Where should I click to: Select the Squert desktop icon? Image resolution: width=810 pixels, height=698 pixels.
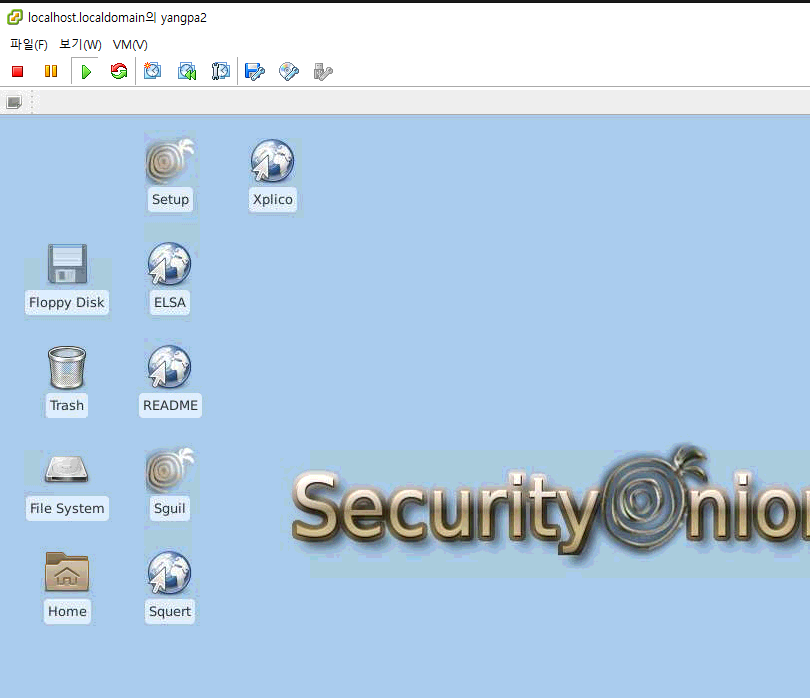point(169,587)
